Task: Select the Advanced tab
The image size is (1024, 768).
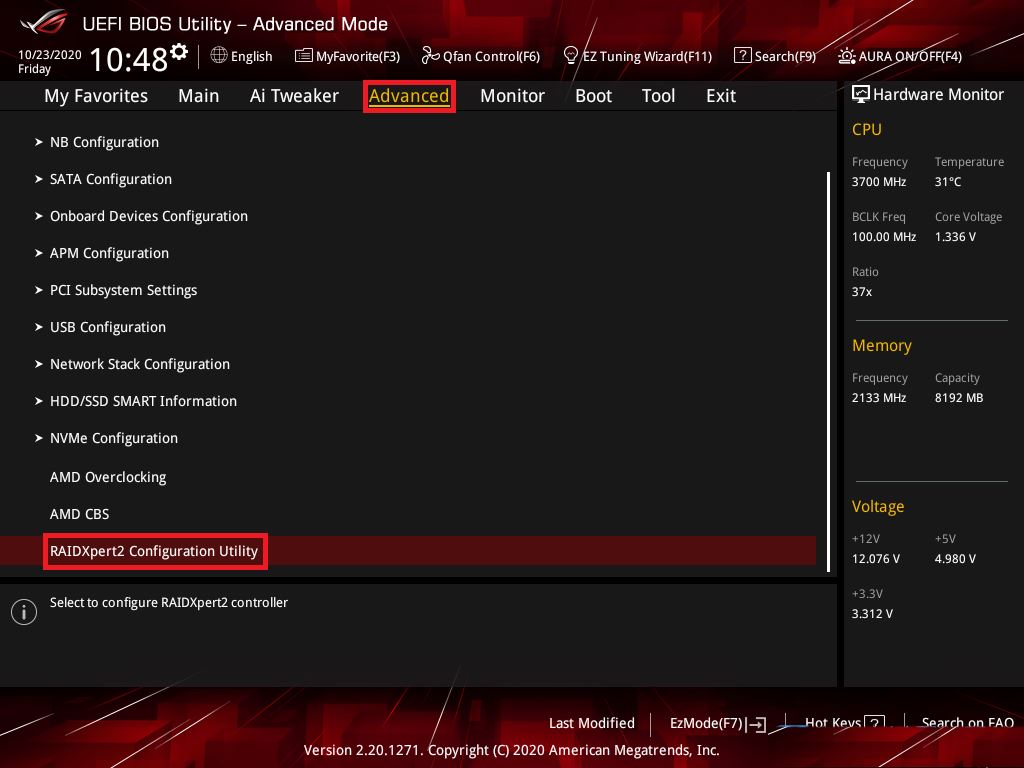Action: click(x=409, y=96)
